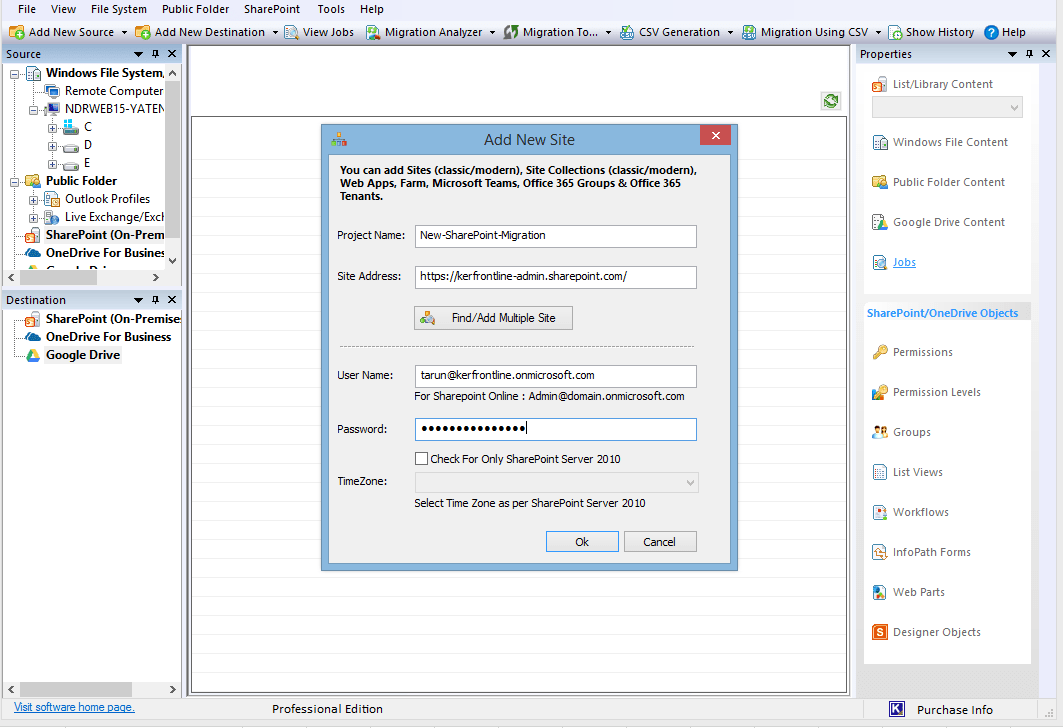Click the Add New Destination toolbar icon
1063x728 pixels.
click(142, 32)
